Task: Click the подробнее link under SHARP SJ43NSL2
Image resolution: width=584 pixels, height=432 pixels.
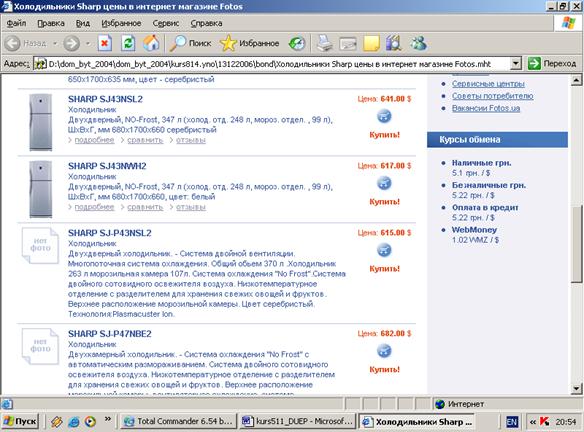Action: [94, 140]
